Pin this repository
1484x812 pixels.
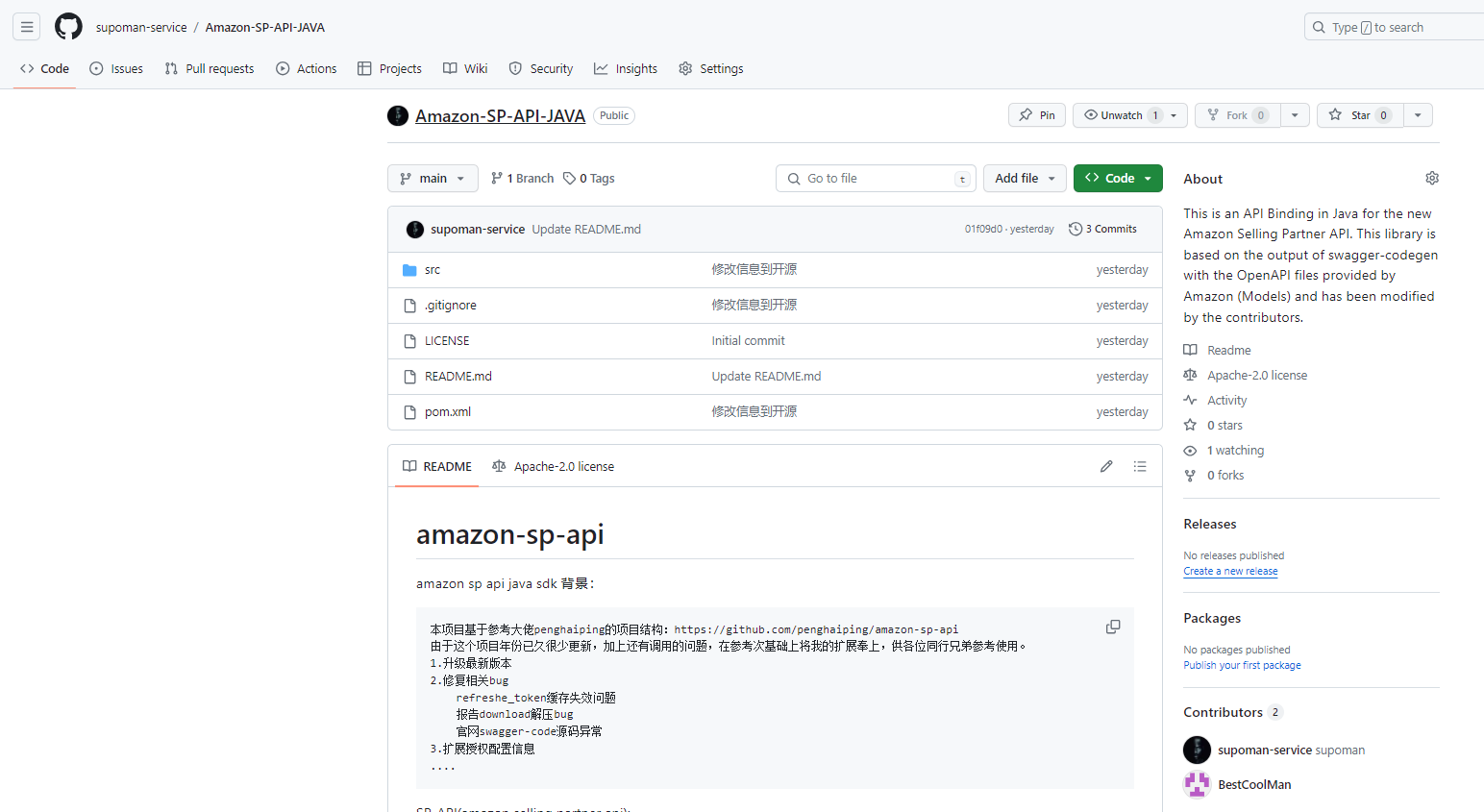tap(1037, 115)
